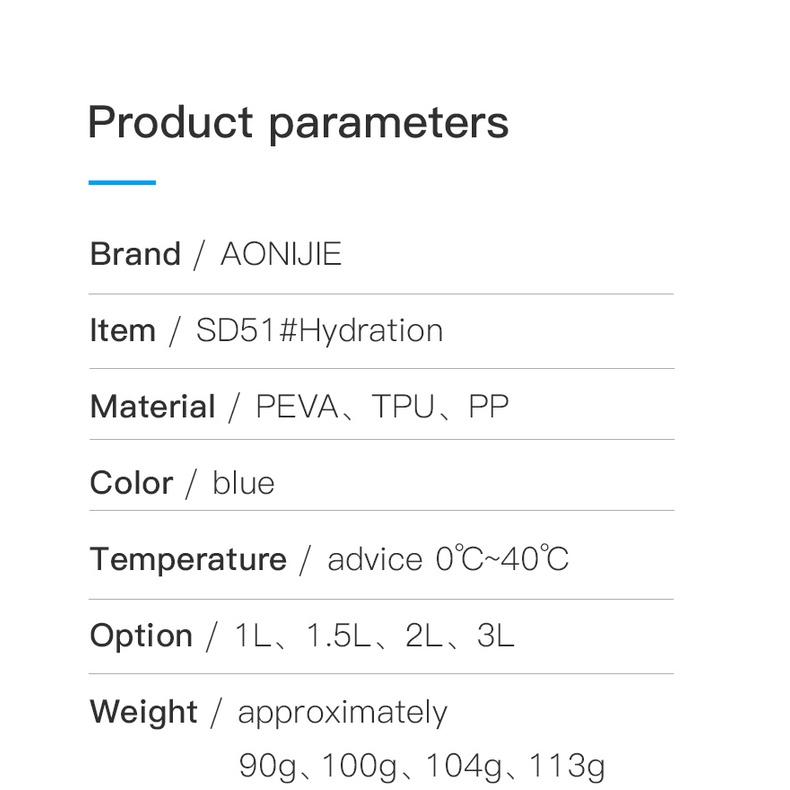Click the approximately text
Image resolution: width=790 pixels, height=790 pixels.
tap(343, 713)
